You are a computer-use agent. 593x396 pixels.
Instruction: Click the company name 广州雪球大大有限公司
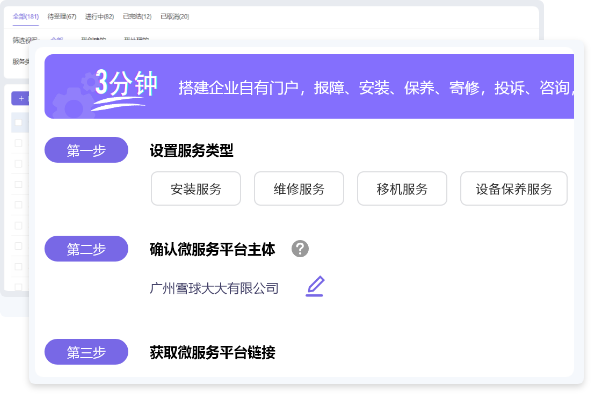[x=214, y=288]
